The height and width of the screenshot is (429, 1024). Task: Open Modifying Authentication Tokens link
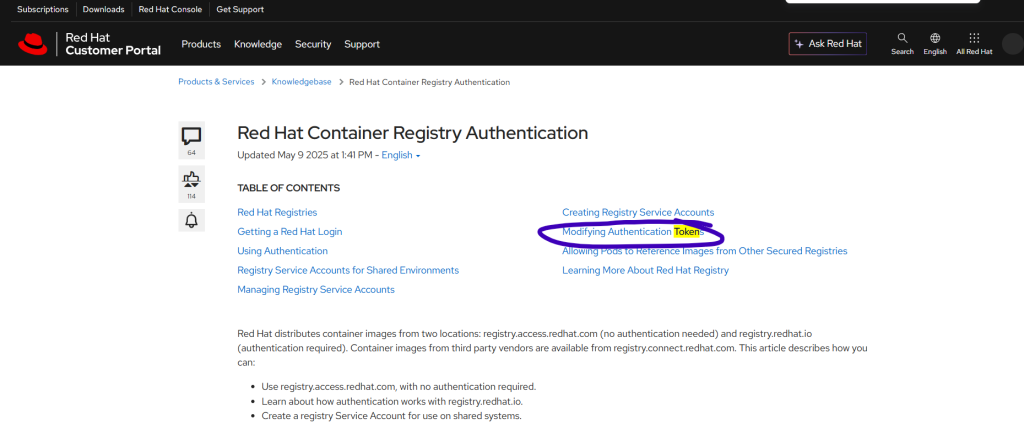(633, 232)
